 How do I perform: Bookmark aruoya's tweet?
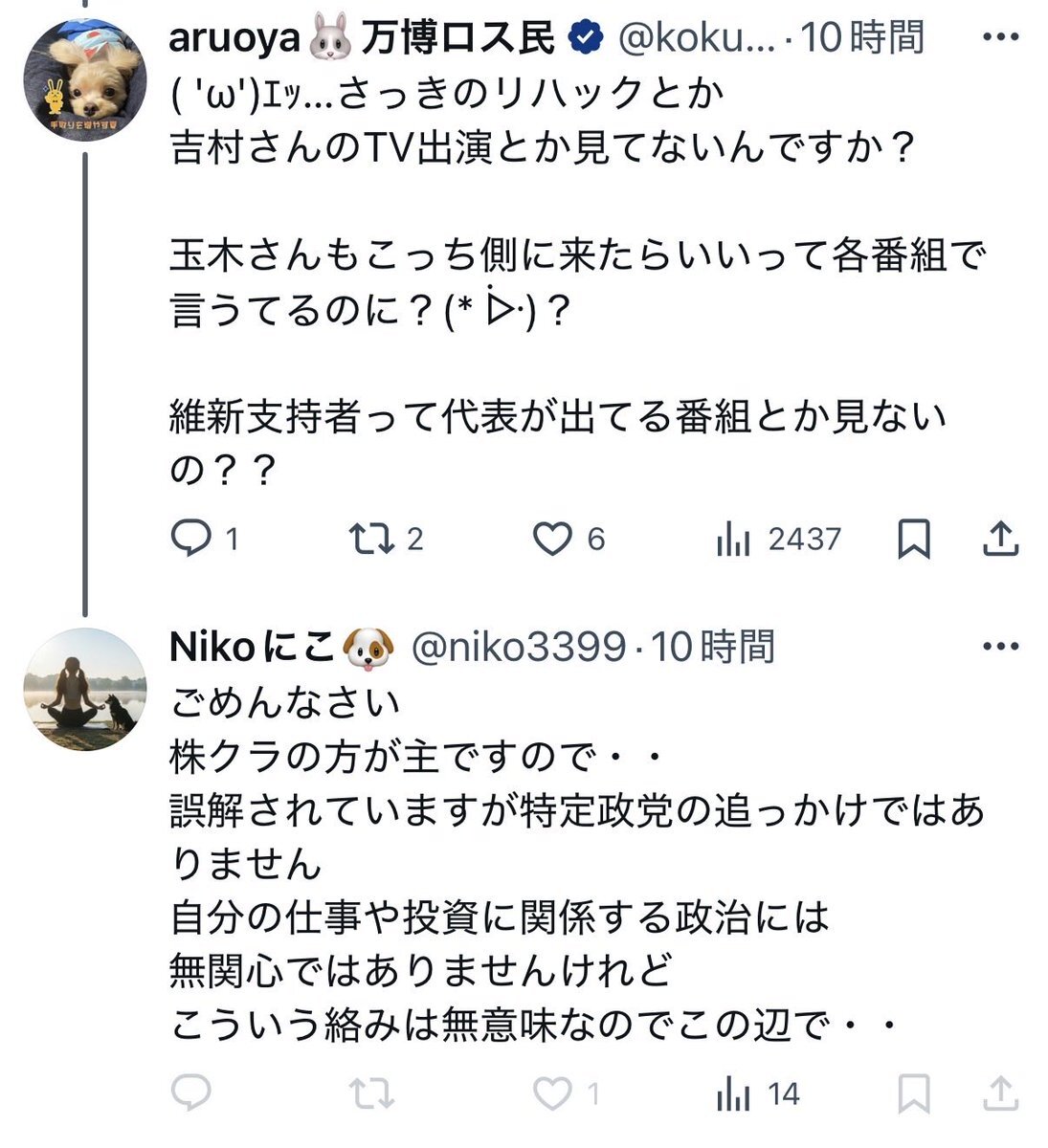(914, 540)
